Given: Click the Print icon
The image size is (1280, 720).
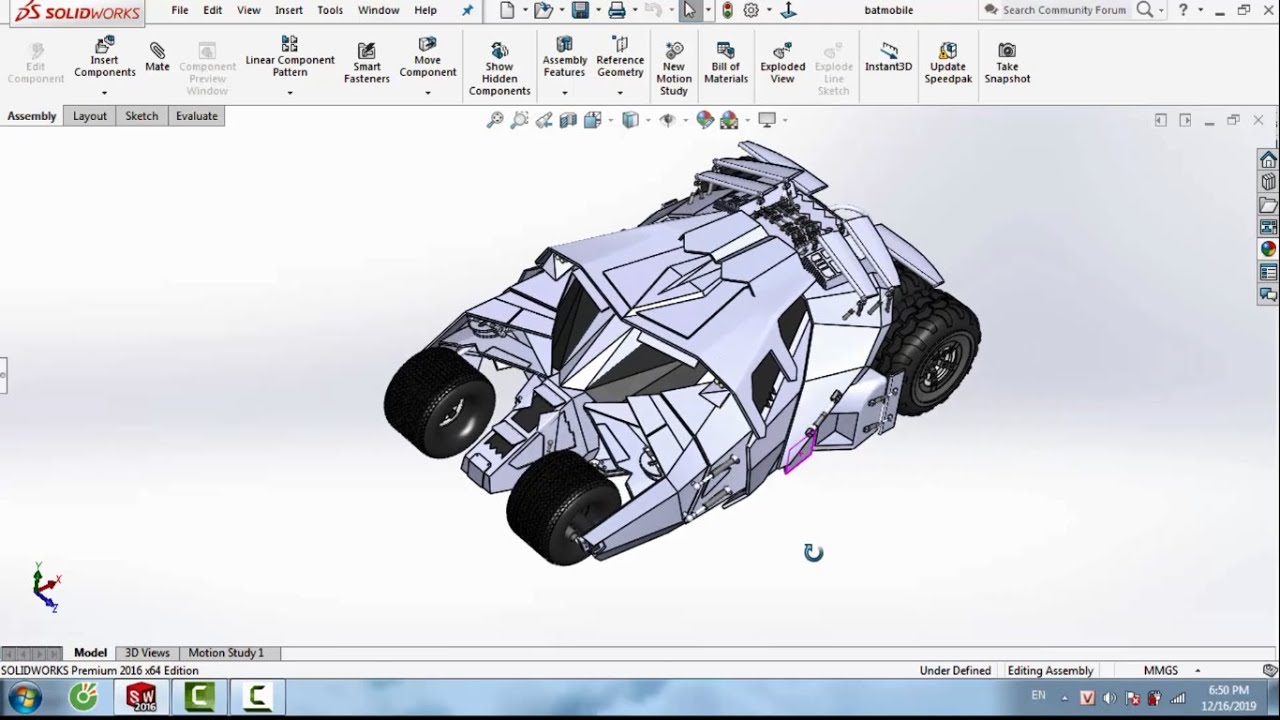Looking at the screenshot, I should [617, 11].
